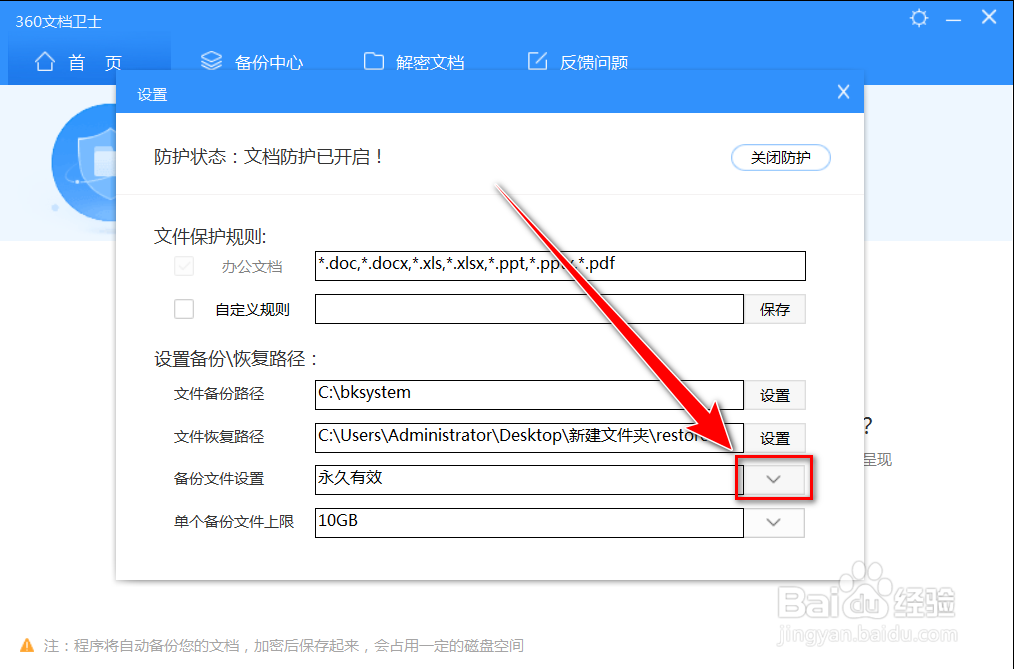Viewport: 1014px width, 669px height.
Task: Click the 永久有效 combo box field
Action: [x=529, y=480]
